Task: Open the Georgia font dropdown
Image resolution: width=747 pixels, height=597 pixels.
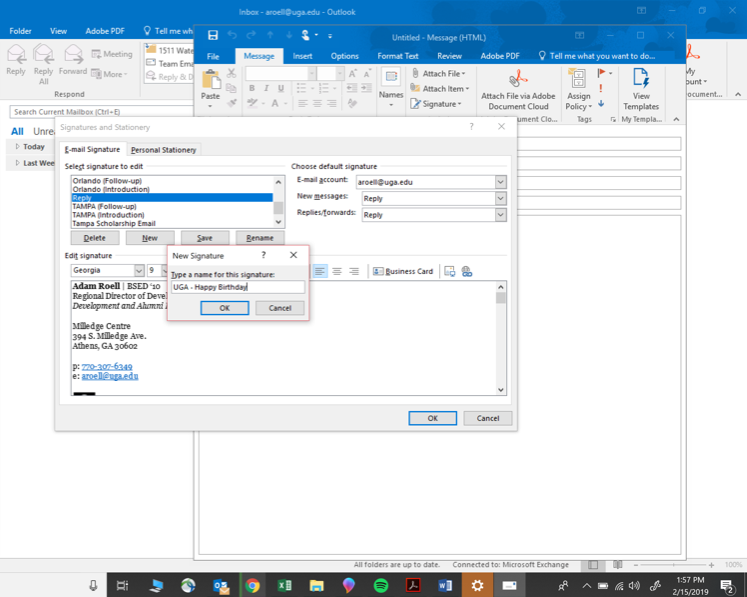Action: click(139, 270)
